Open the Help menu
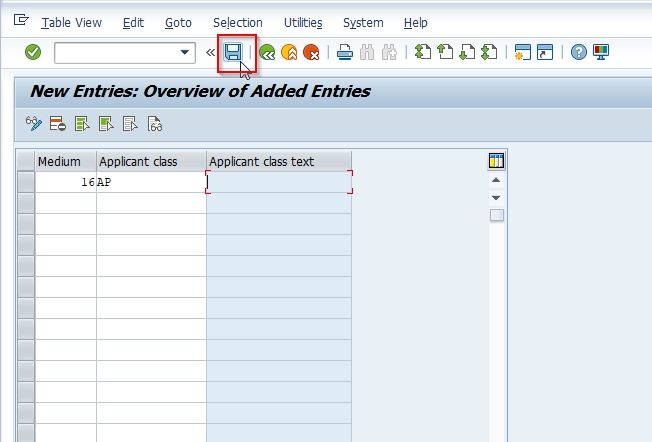The width and height of the screenshot is (652, 442). pos(415,22)
